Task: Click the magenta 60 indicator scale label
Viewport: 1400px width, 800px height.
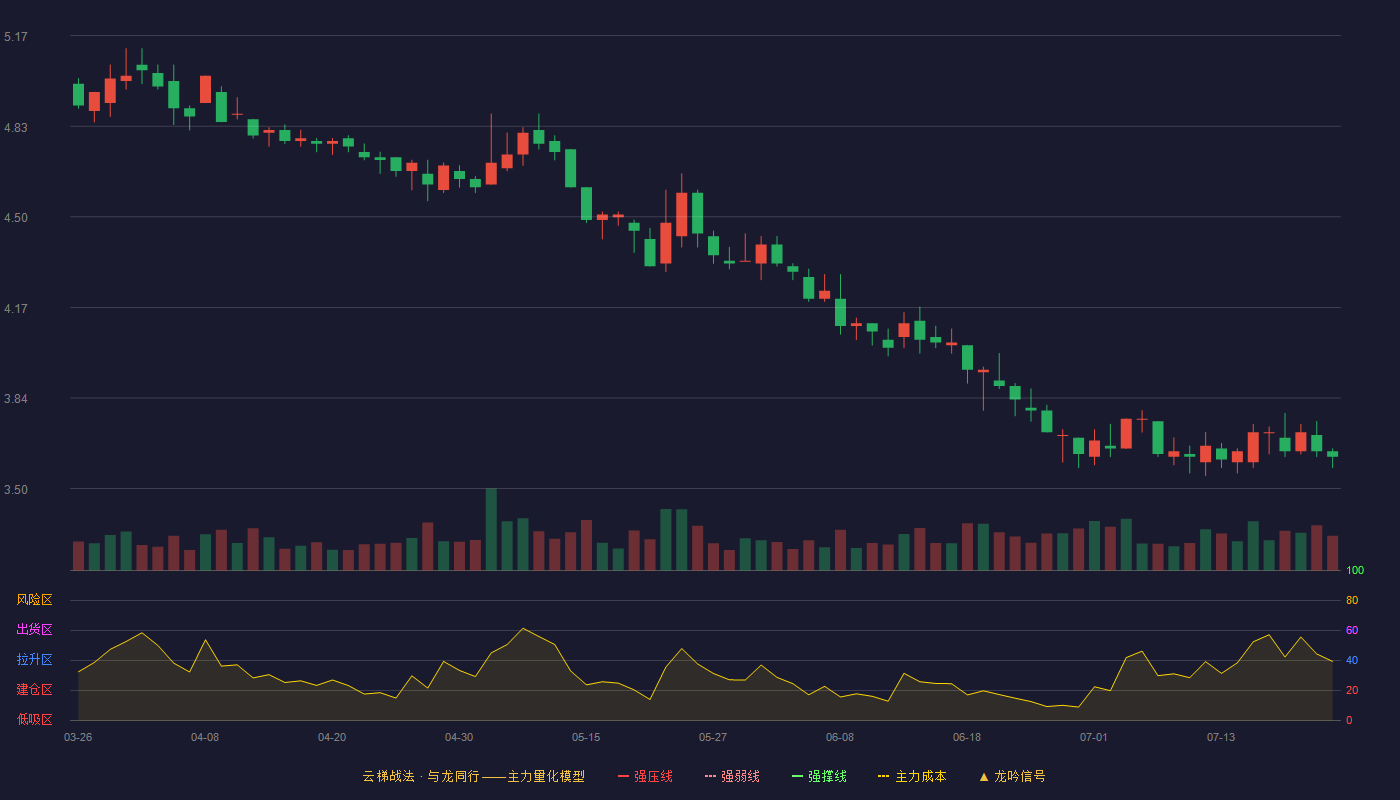Action: point(1352,630)
